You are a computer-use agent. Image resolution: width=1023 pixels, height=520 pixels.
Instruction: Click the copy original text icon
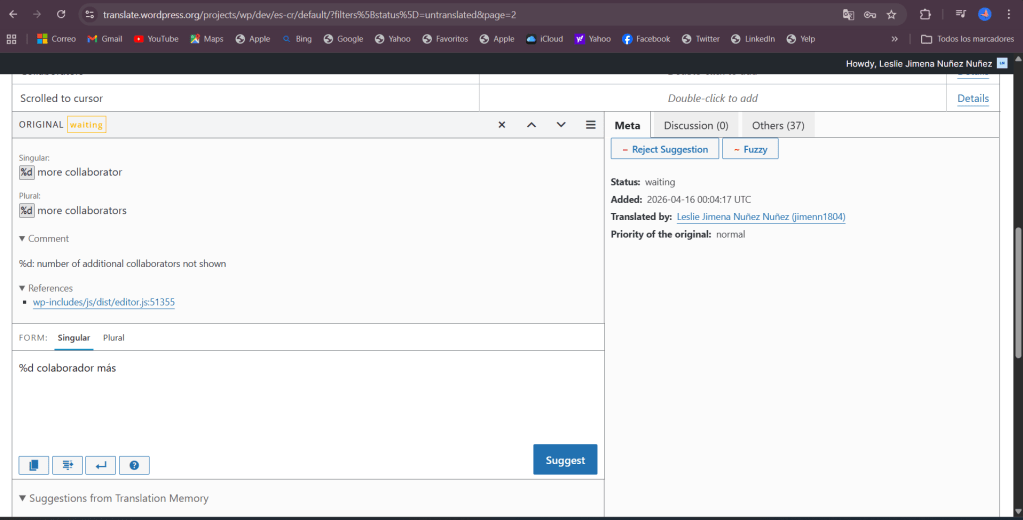(33, 465)
